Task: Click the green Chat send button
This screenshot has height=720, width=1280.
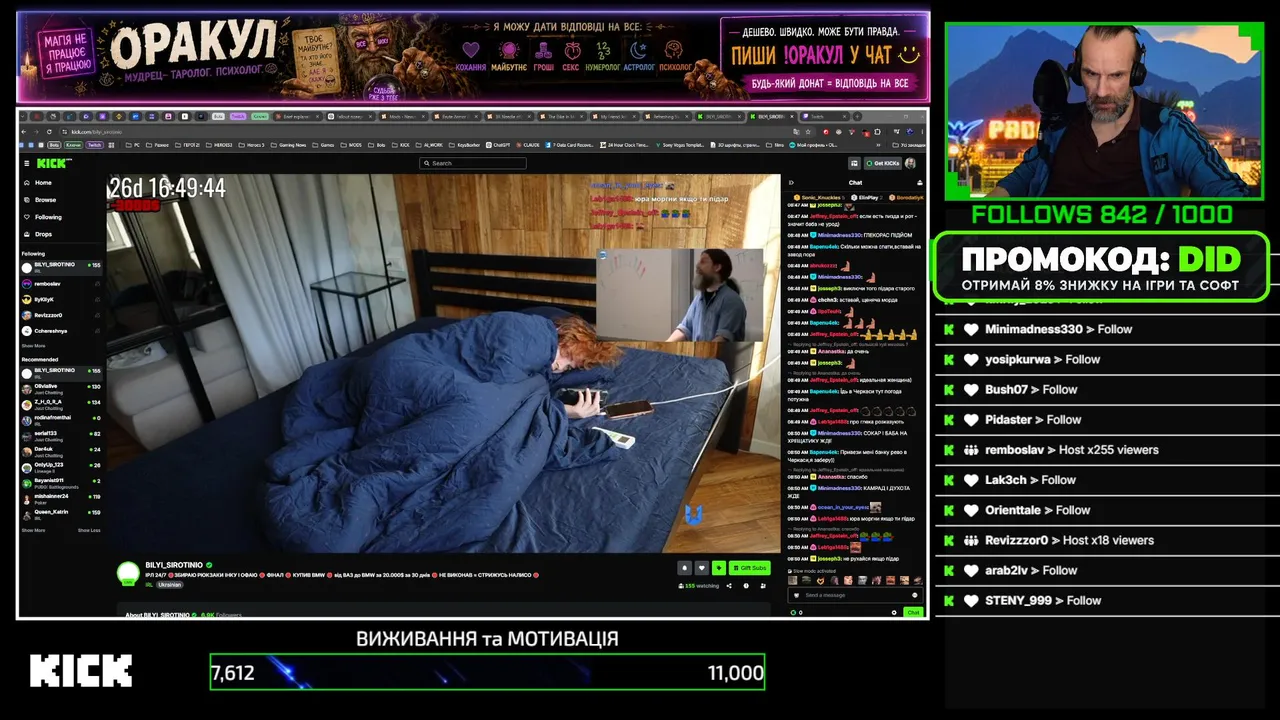Action: (x=913, y=612)
